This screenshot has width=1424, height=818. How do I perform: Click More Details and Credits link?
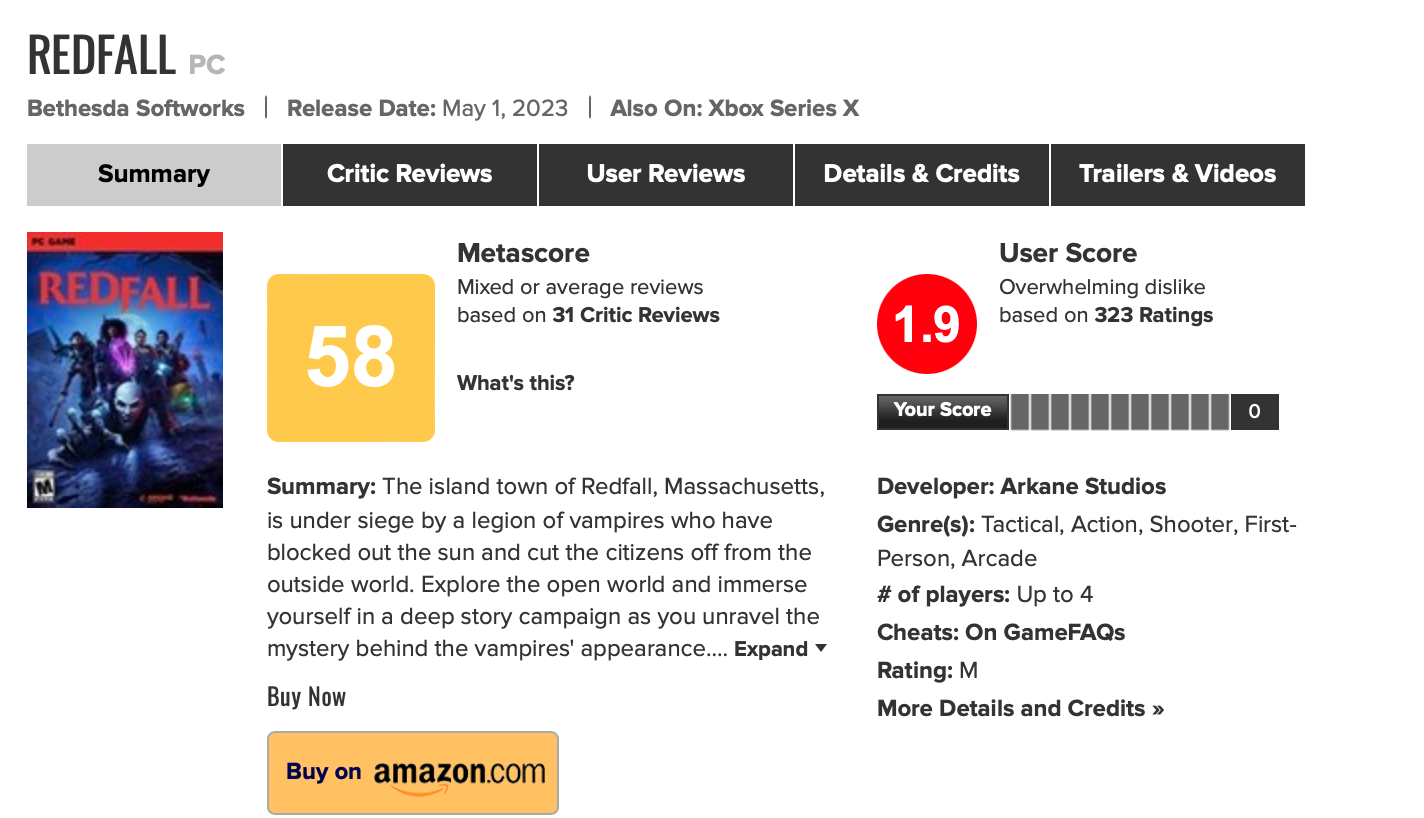1020,708
